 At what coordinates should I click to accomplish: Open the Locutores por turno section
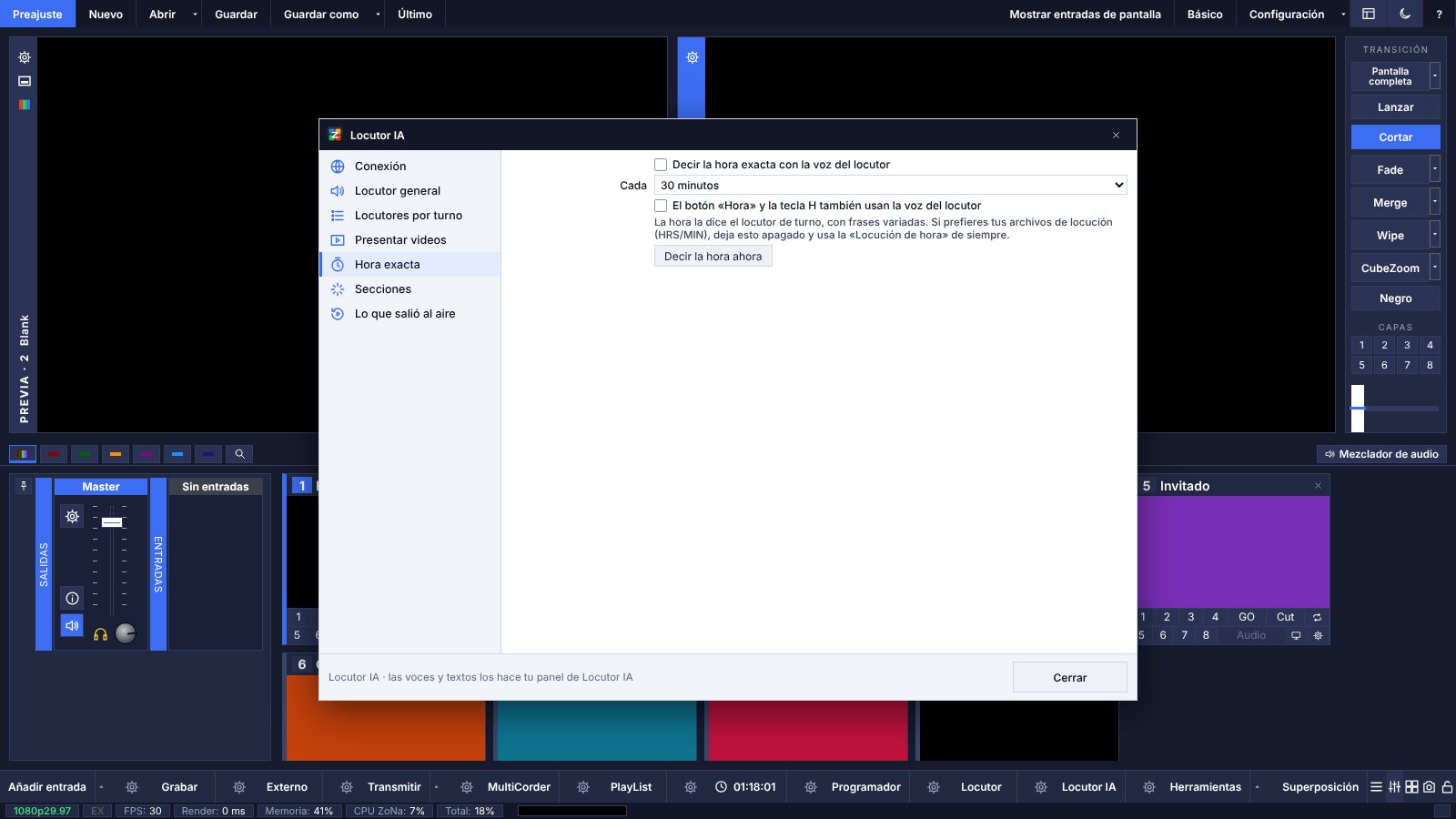[x=410, y=215]
